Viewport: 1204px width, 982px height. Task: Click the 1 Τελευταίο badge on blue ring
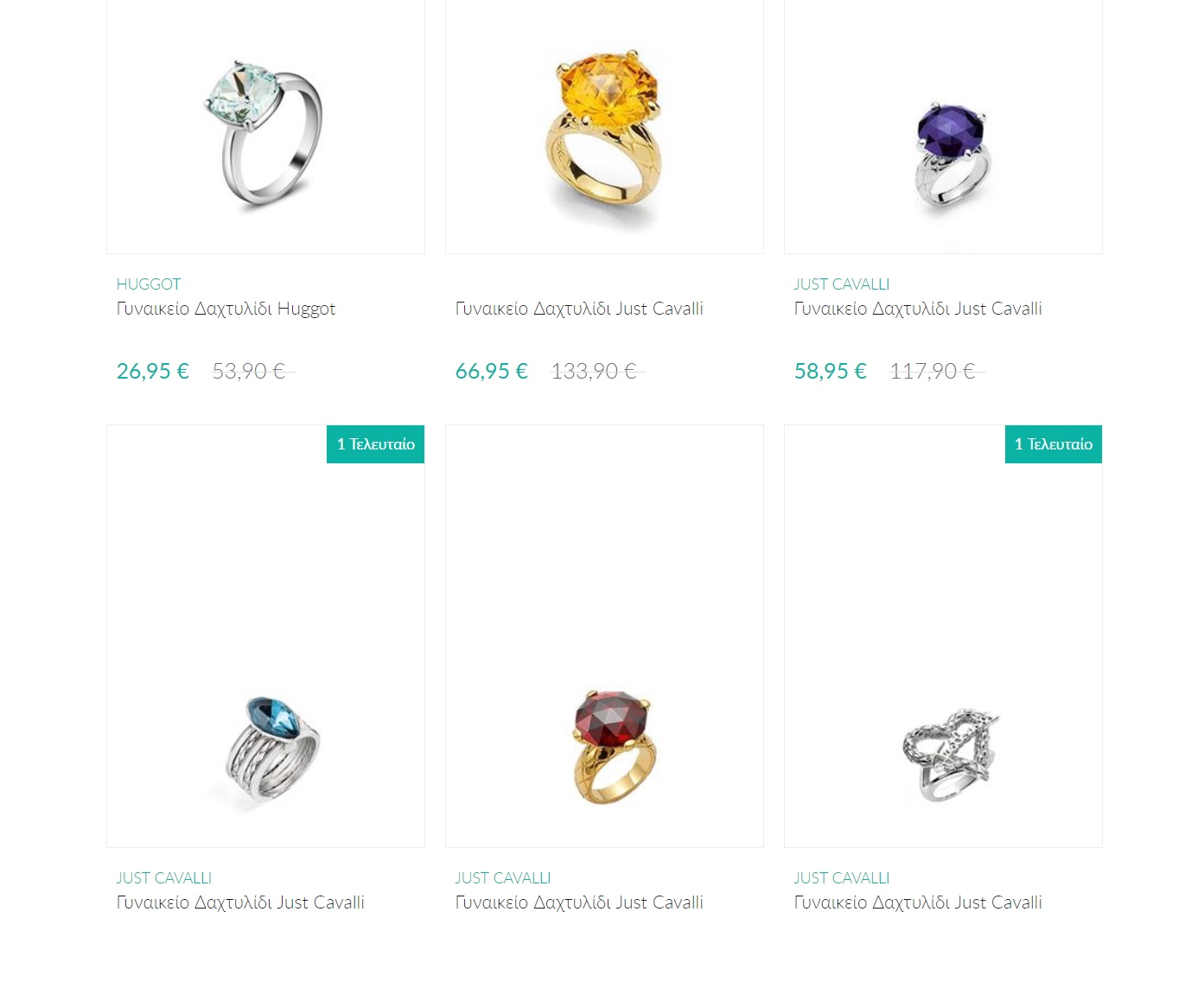point(375,444)
